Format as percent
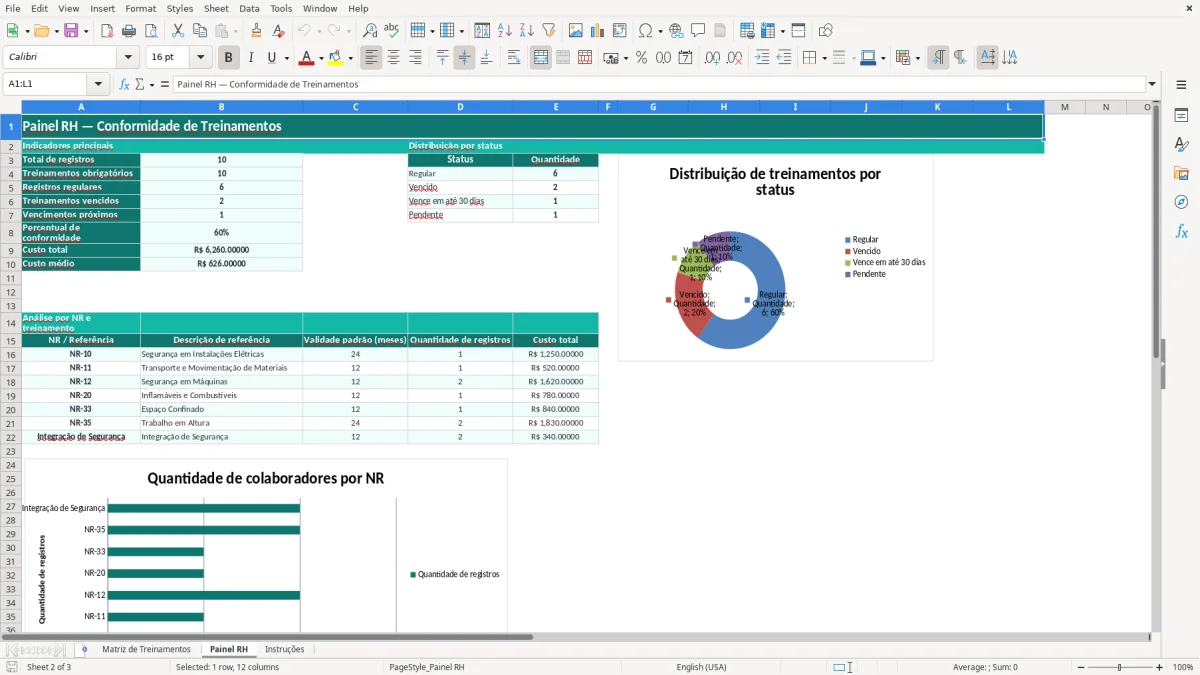The width and height of the screenshot is (1200, 675). click(x=641, y=58)
